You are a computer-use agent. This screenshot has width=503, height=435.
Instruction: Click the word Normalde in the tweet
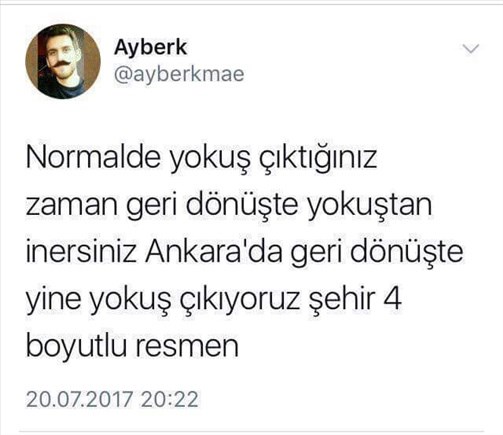(93, 157)
